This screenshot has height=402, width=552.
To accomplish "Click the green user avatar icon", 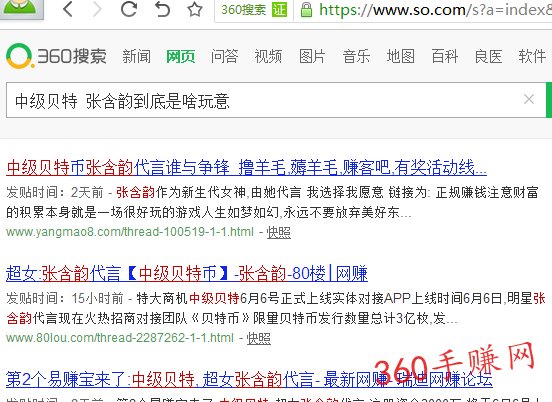I will click(20, 8).
